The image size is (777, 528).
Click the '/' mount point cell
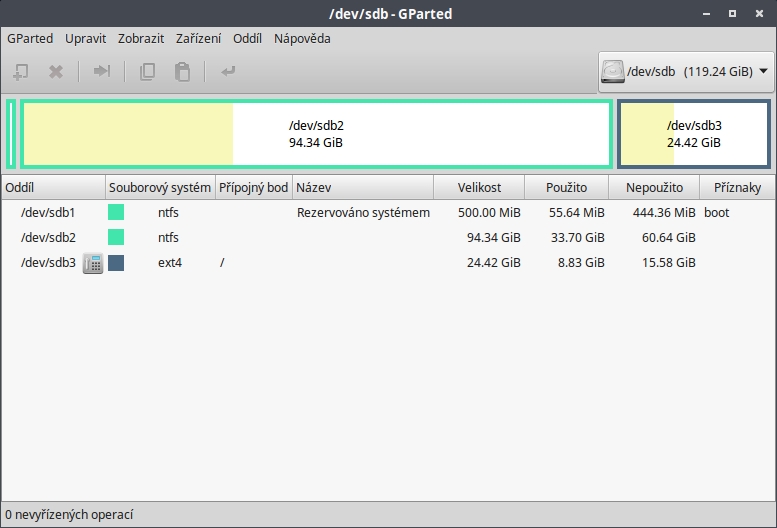point(222,263)
